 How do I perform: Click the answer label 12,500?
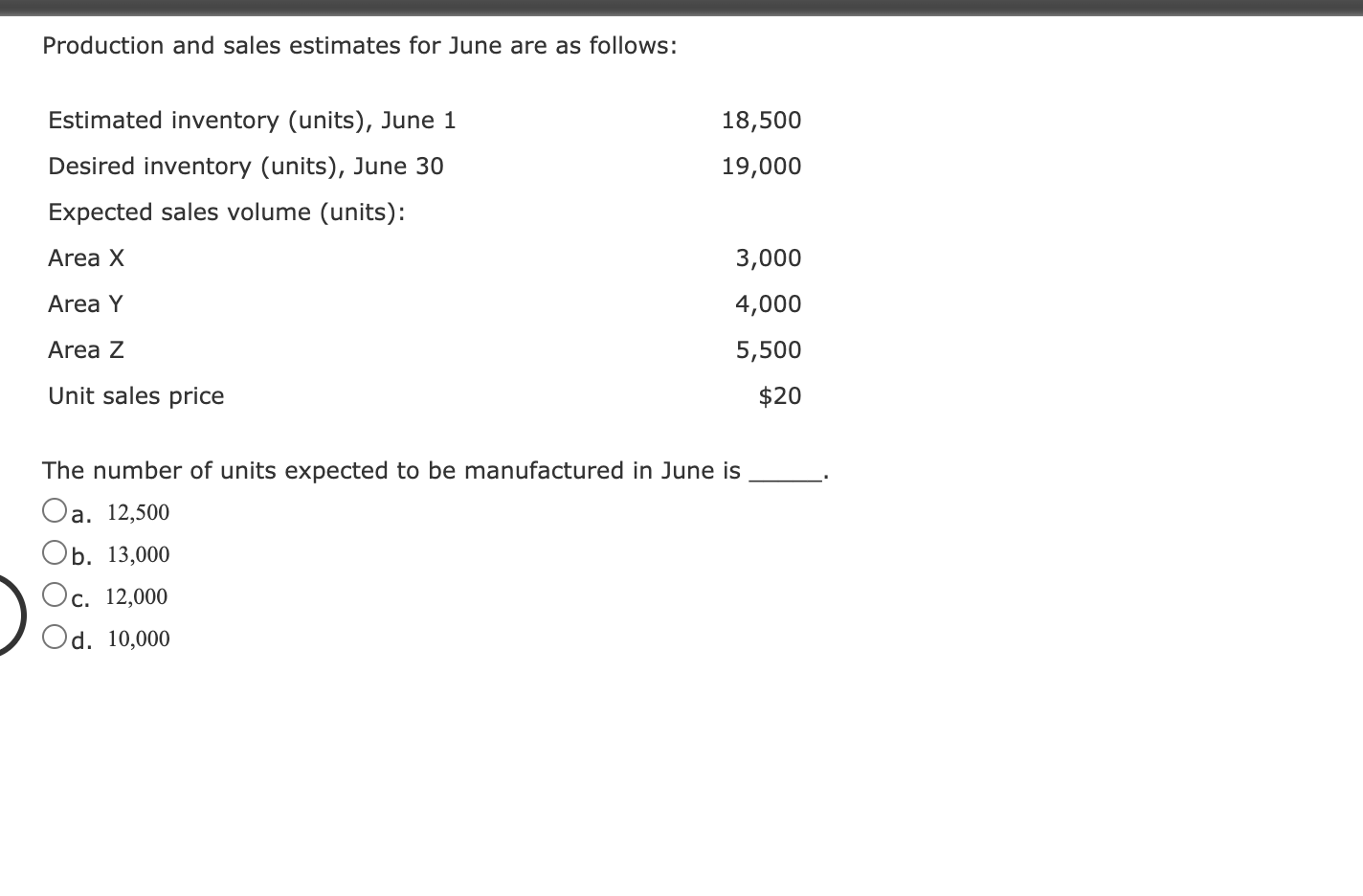click(x=137, y=512)
